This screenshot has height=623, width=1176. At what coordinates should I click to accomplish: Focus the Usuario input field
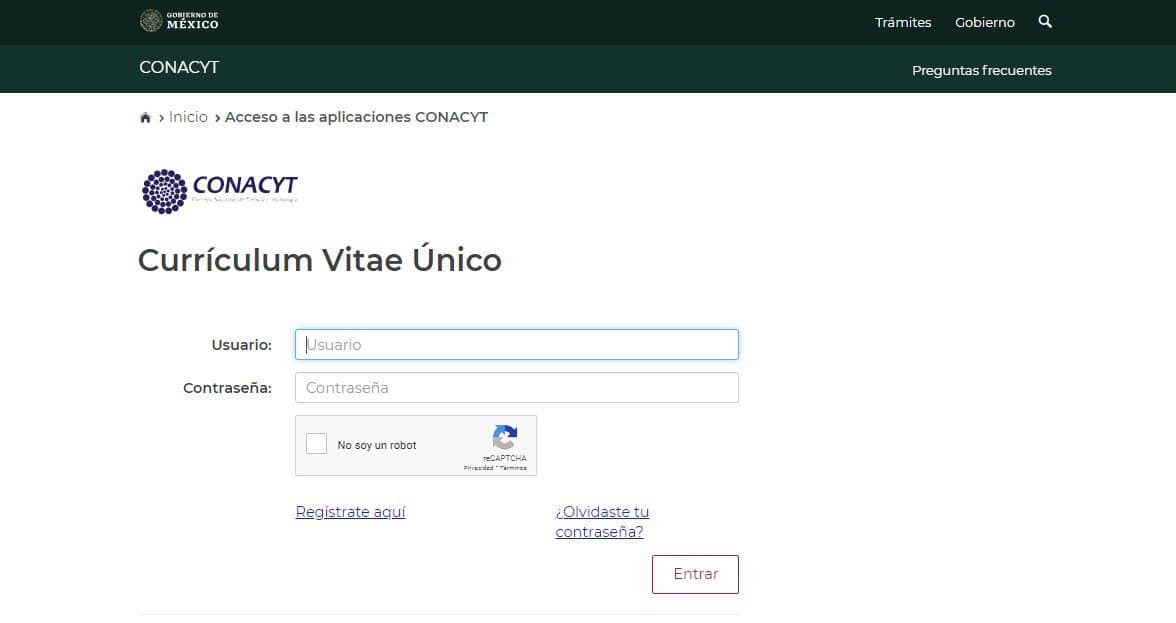click(x=517, y=345)
